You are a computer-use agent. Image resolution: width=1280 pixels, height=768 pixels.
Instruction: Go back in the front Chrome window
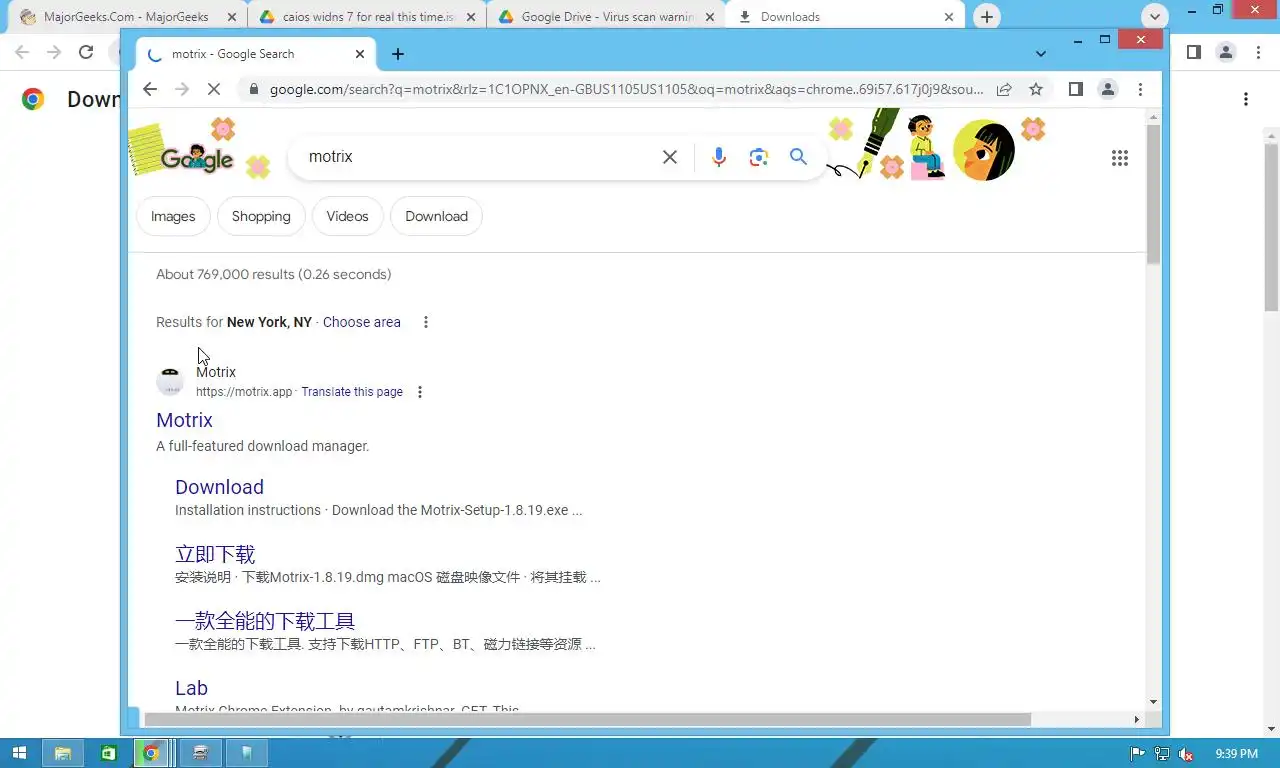tap(150, 89)
